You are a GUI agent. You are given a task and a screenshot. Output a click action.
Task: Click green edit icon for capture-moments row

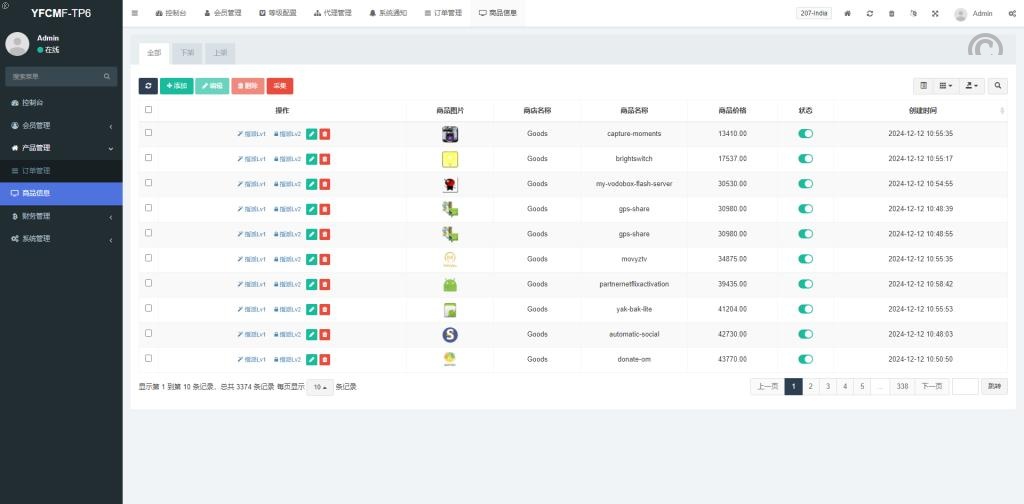[x=312, y=133]
